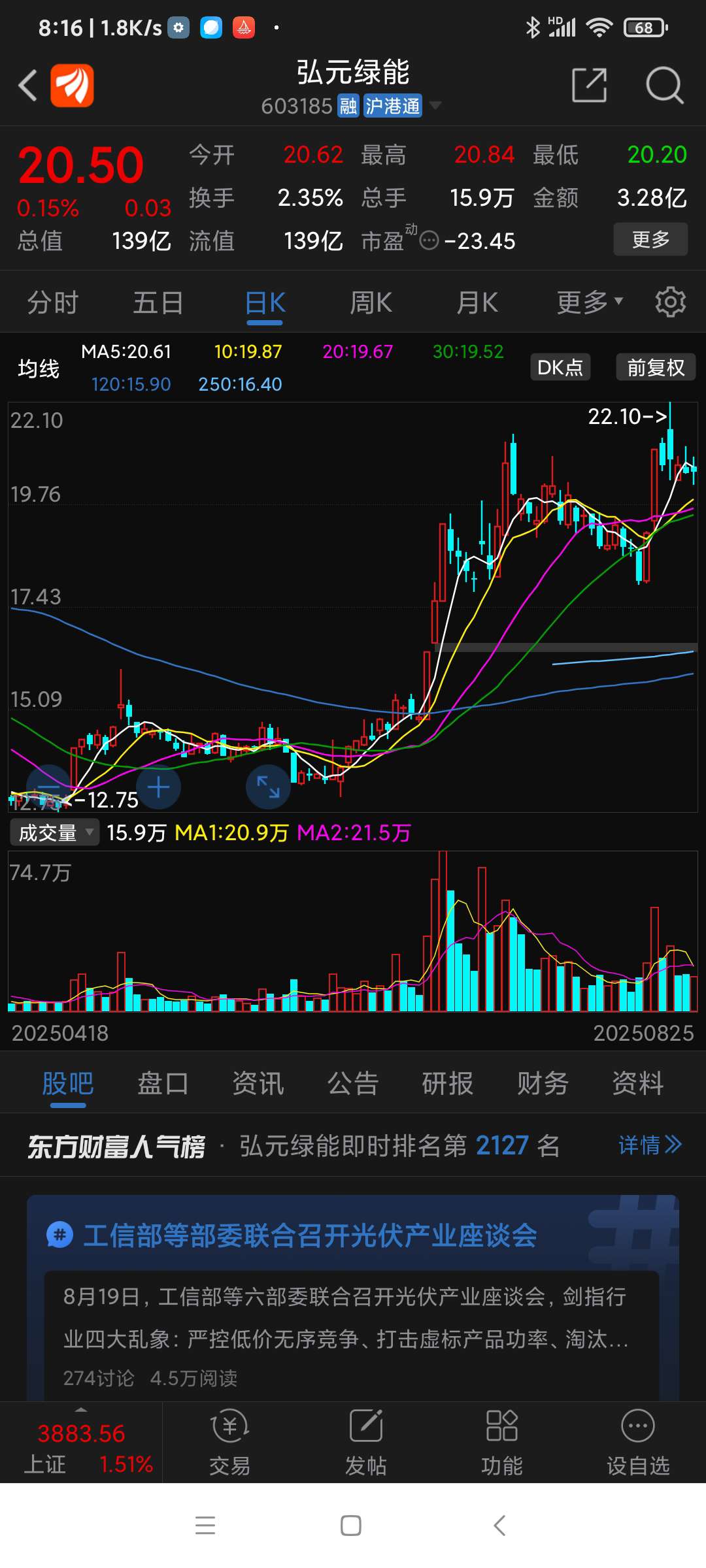Toggle the DK点 indicator button
Screen dimensions: 706x1568
560,367
